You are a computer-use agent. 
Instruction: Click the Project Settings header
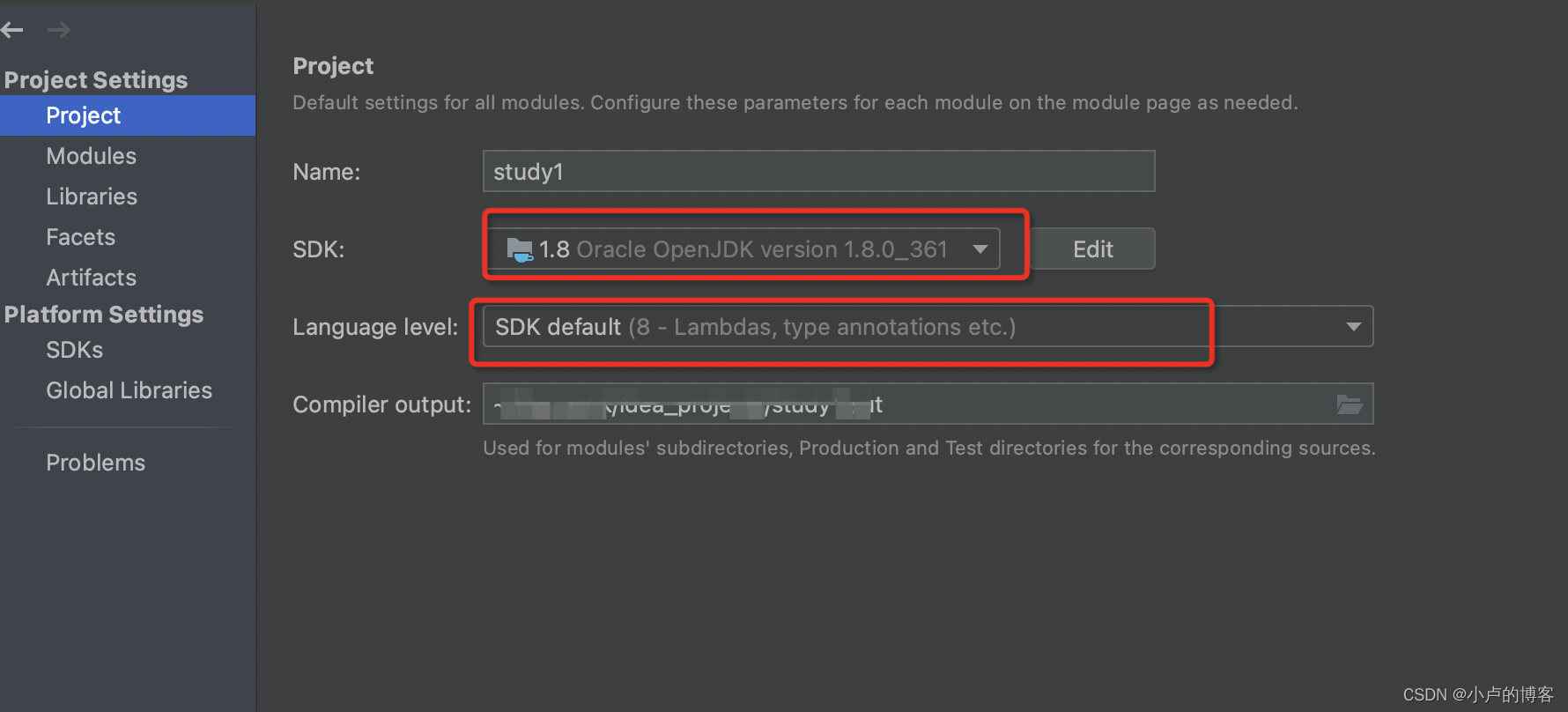click(95, 79)
